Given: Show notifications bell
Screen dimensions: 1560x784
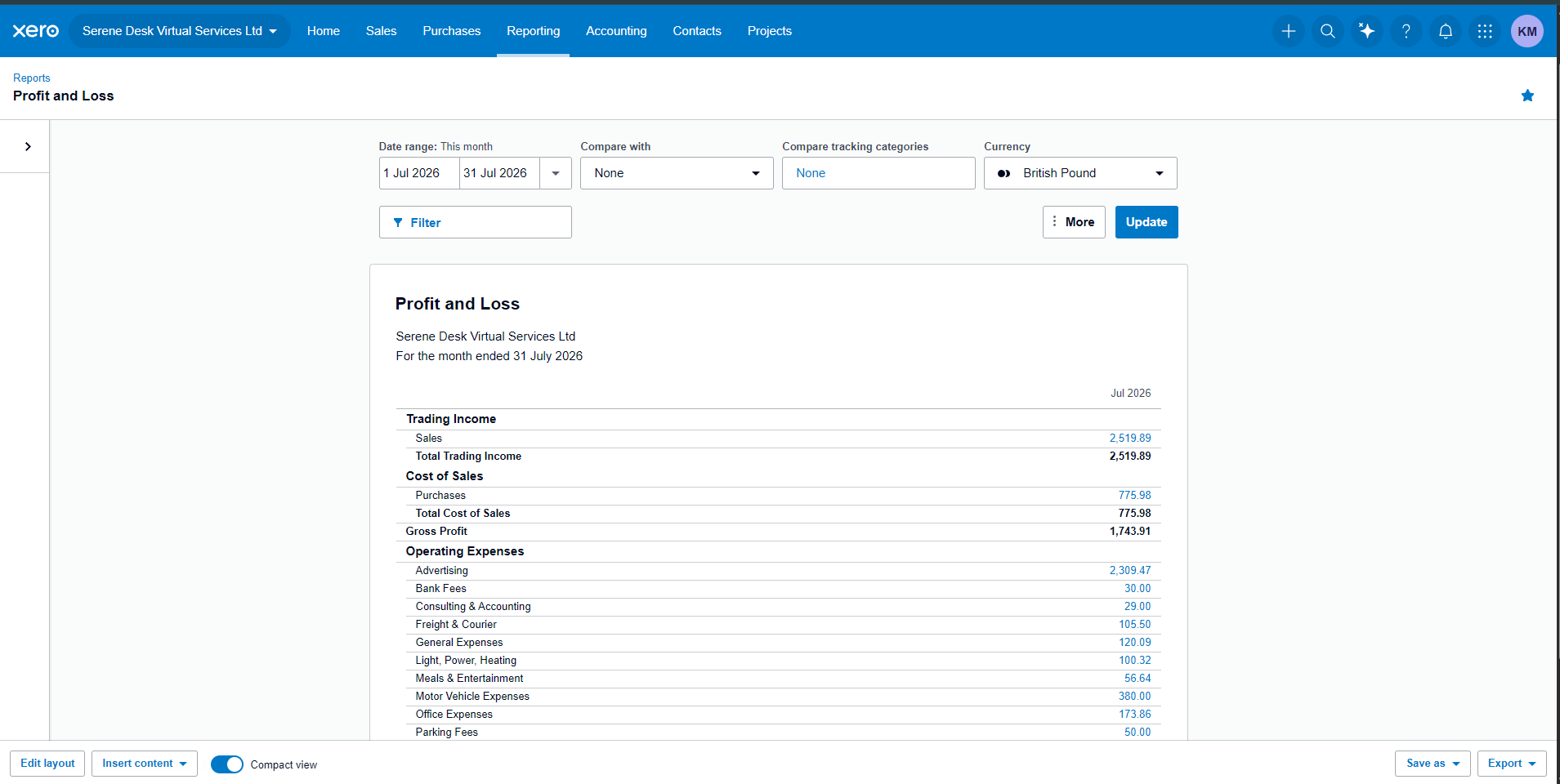Looking at the screenshot, I should [1446, 31].
